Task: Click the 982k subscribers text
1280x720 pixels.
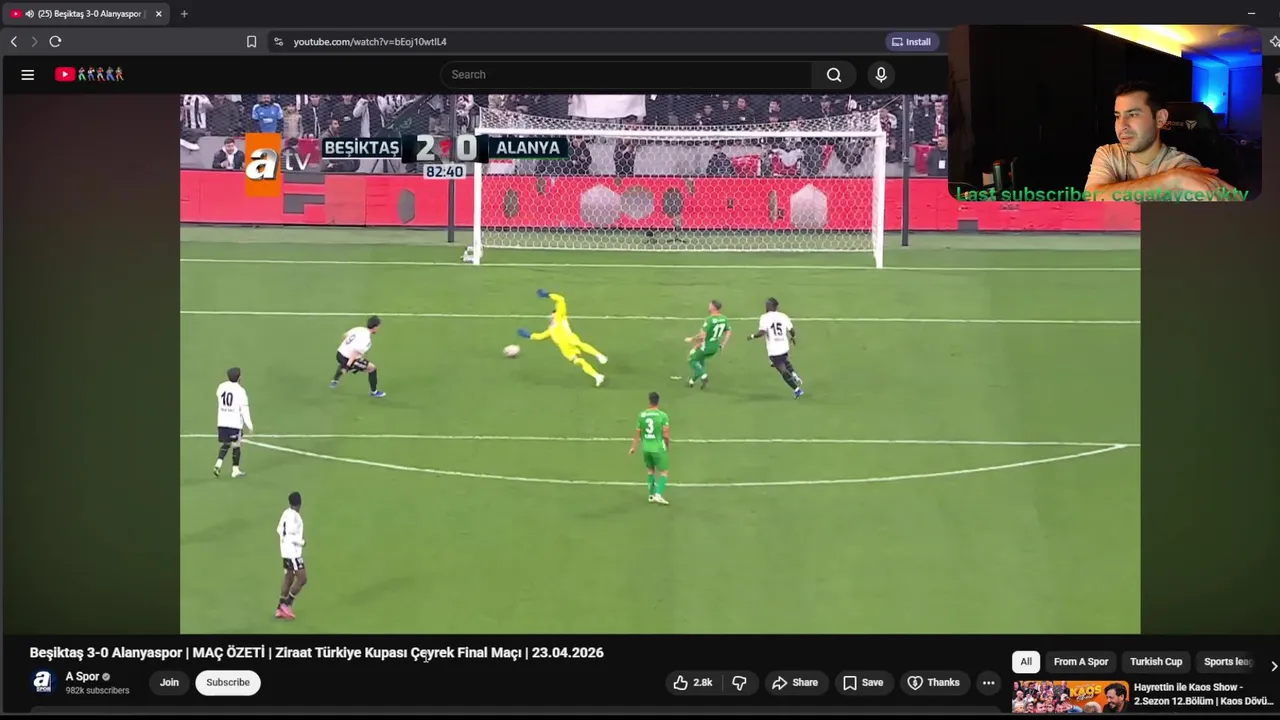Action: point(97,691)
